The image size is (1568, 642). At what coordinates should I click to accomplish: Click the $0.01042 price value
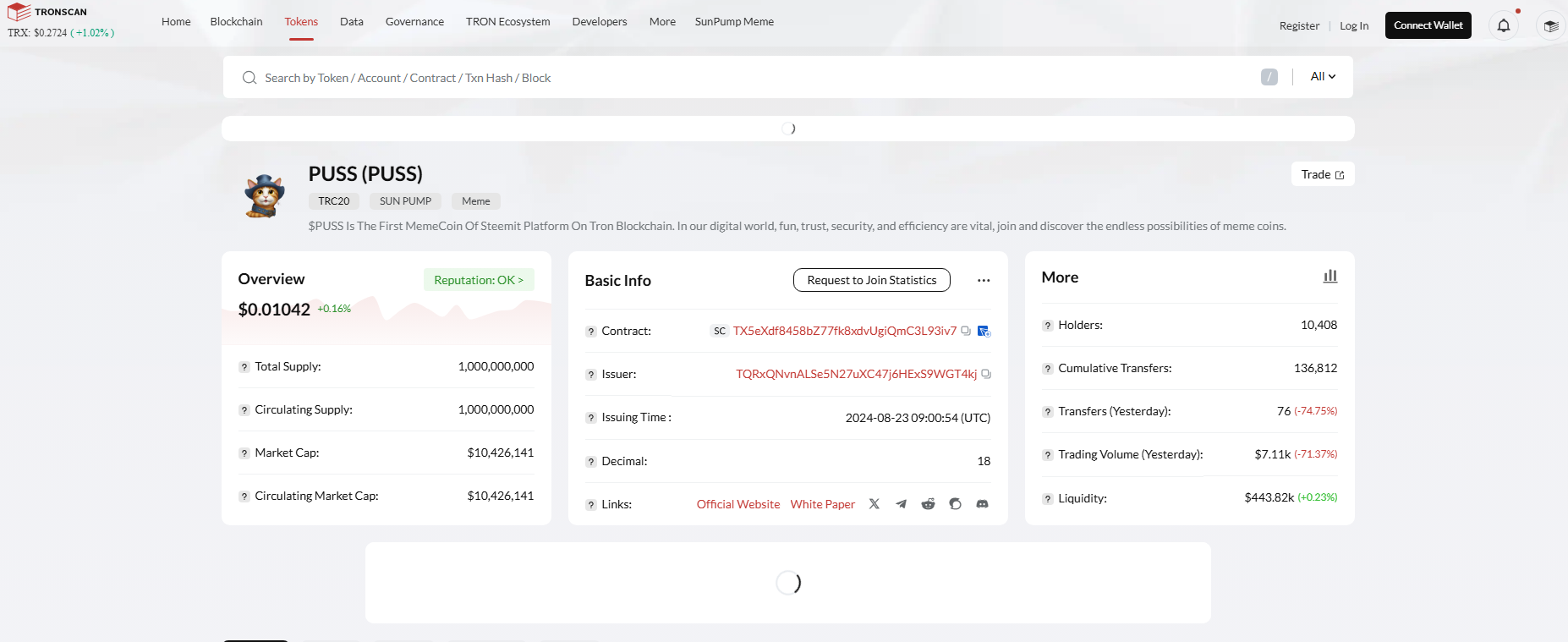coord(274,310)
